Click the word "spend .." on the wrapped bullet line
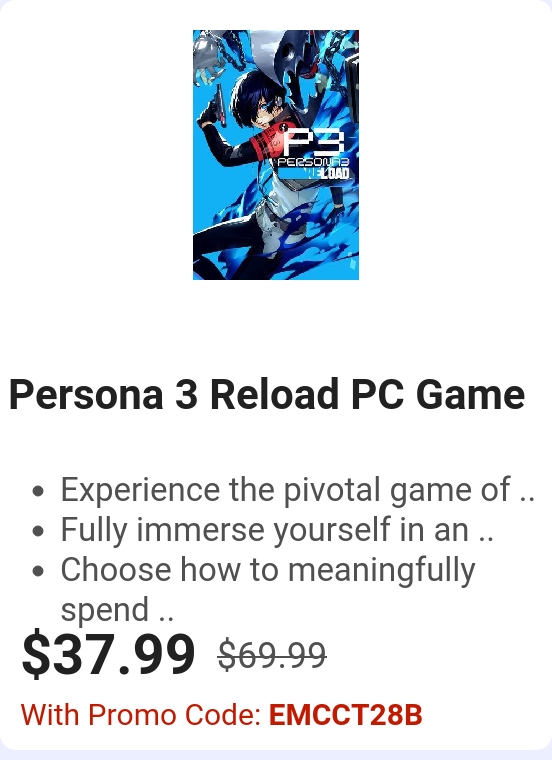The image size is (552, 760). [117, 610]
